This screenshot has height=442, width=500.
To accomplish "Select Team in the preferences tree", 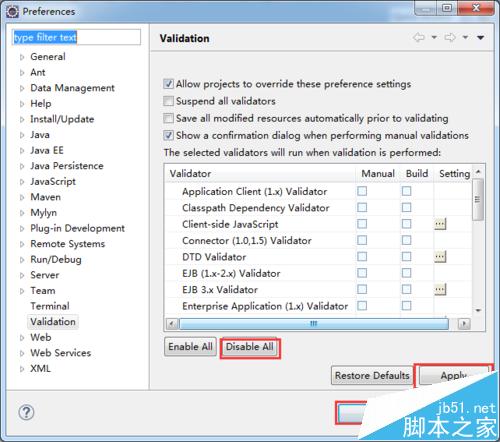I will pyautogui.click(x=43, y=290).
